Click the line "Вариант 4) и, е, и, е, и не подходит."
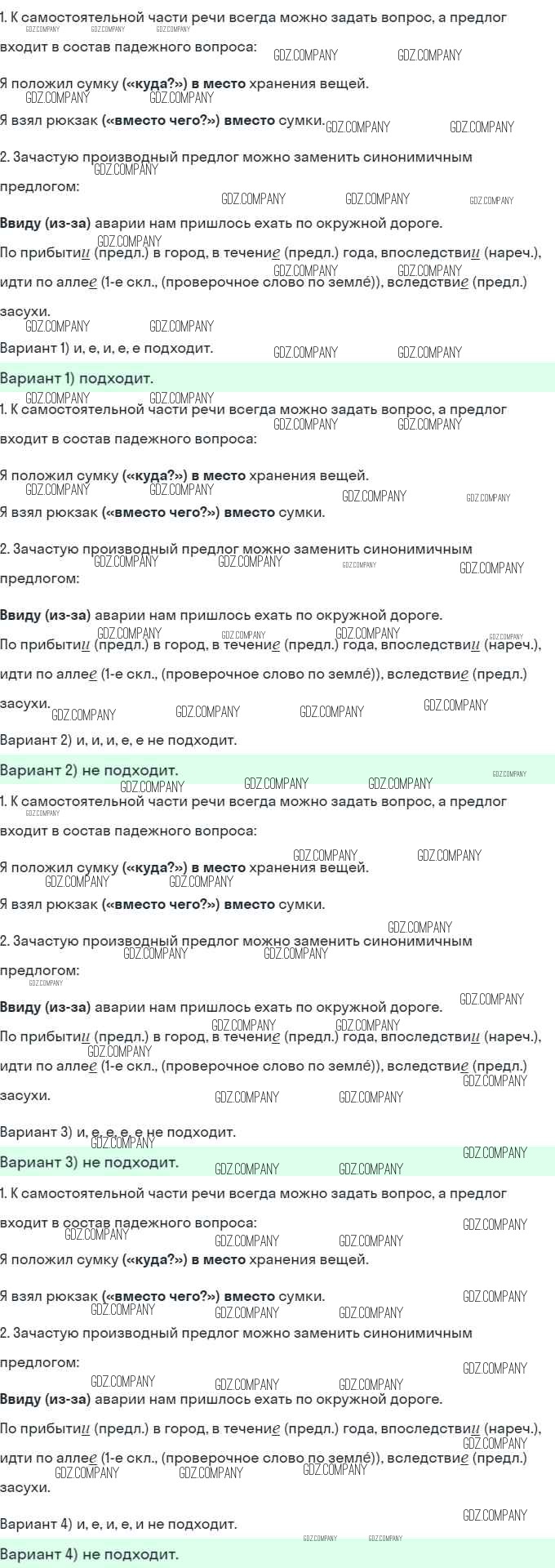 (x=118, y=1525)
